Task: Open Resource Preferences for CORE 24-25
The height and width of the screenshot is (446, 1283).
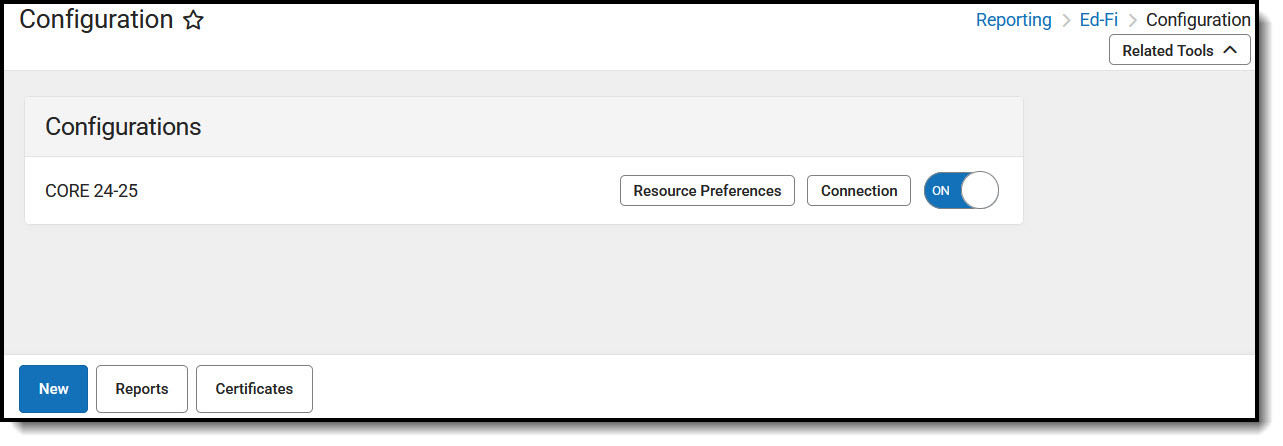Action: [707, 191]
